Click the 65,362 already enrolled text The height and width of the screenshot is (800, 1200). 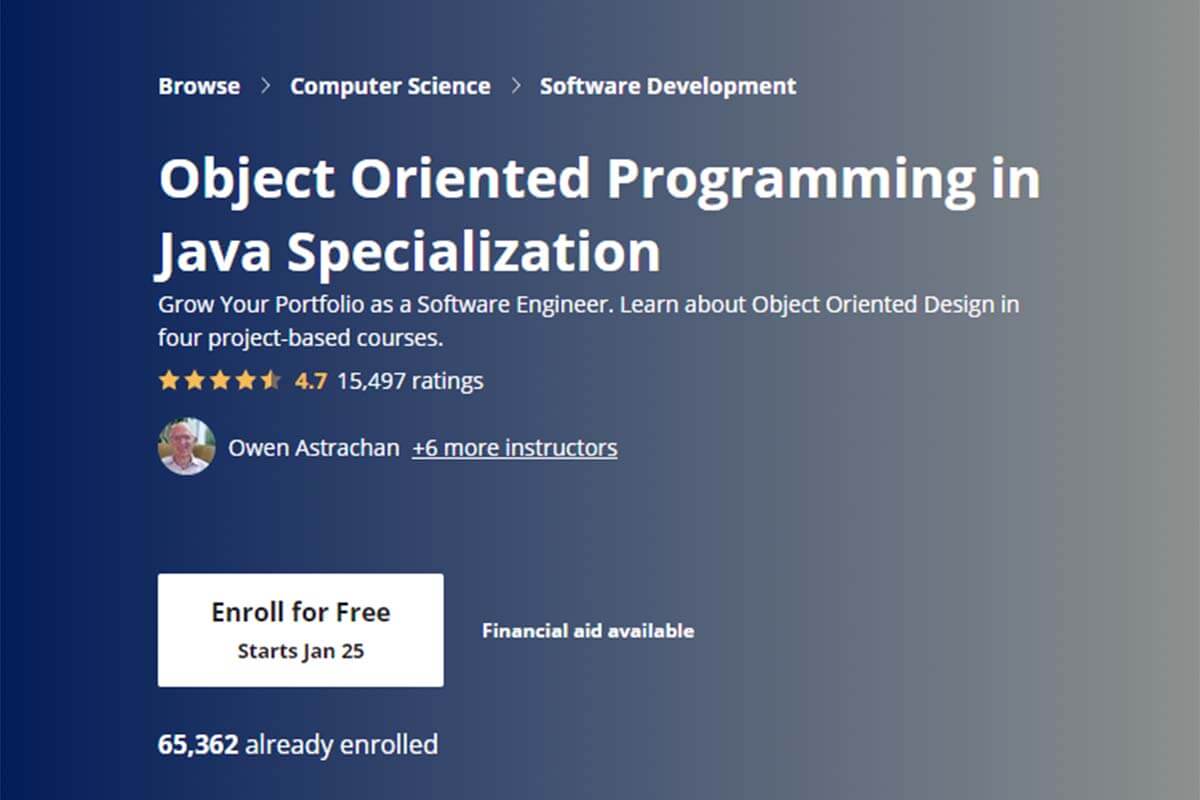[x=299, y=744]
